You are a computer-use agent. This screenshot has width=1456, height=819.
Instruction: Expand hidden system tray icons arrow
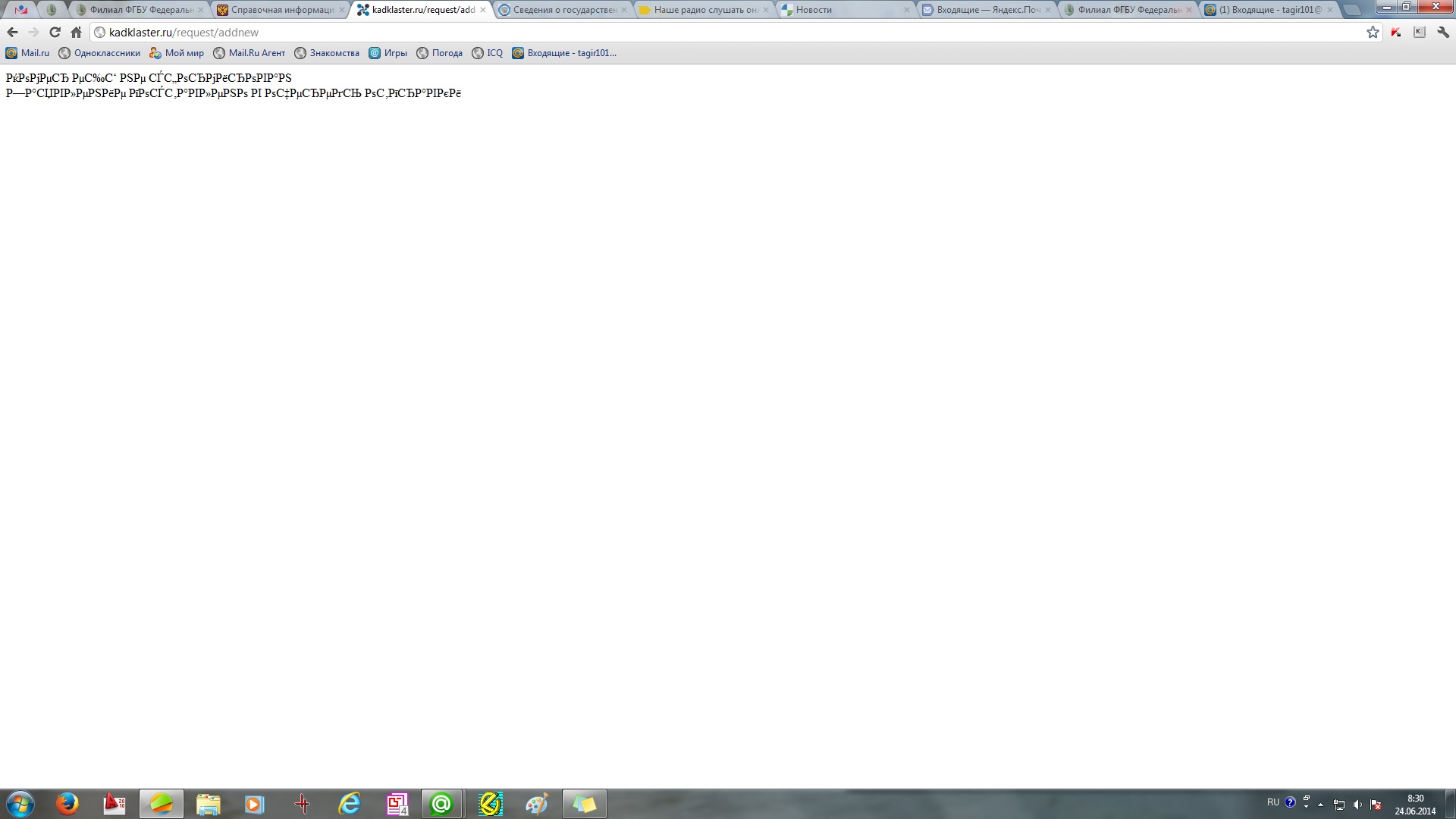pyautogui.click(x=1321, y=805)
